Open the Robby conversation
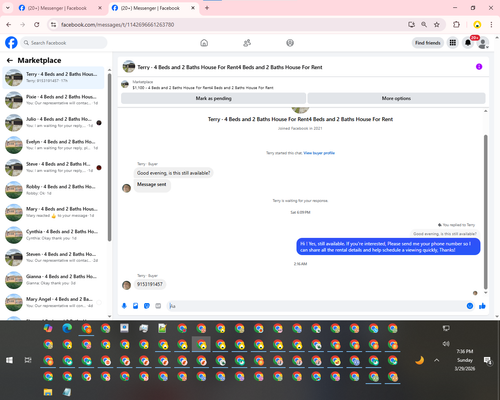The image size is (500, 400). pos(53,190)
